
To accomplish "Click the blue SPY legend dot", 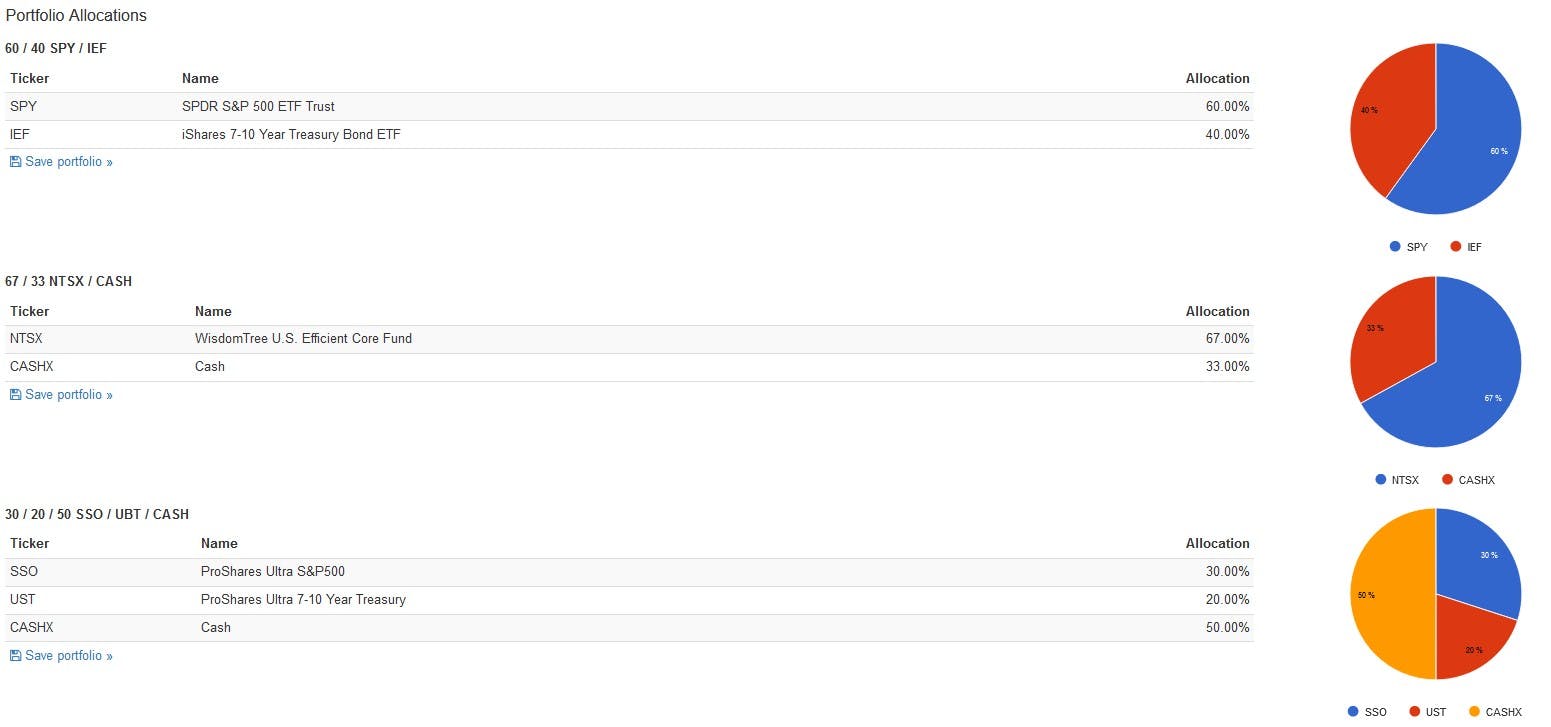I will tap(1395, 247).
